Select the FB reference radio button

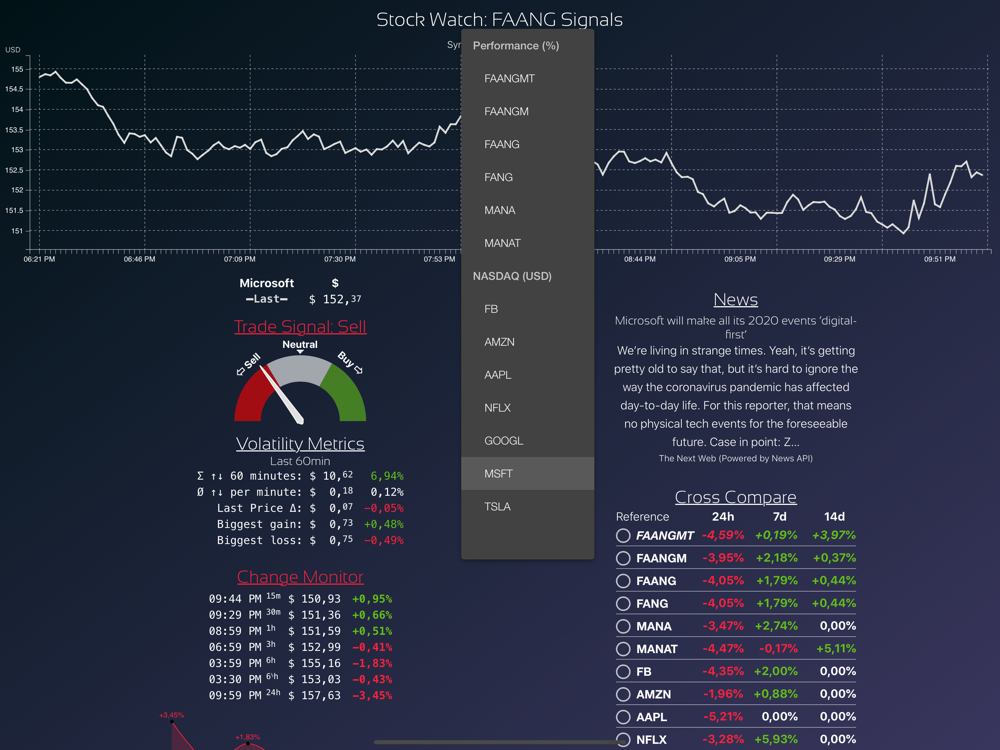coord(623,672)
